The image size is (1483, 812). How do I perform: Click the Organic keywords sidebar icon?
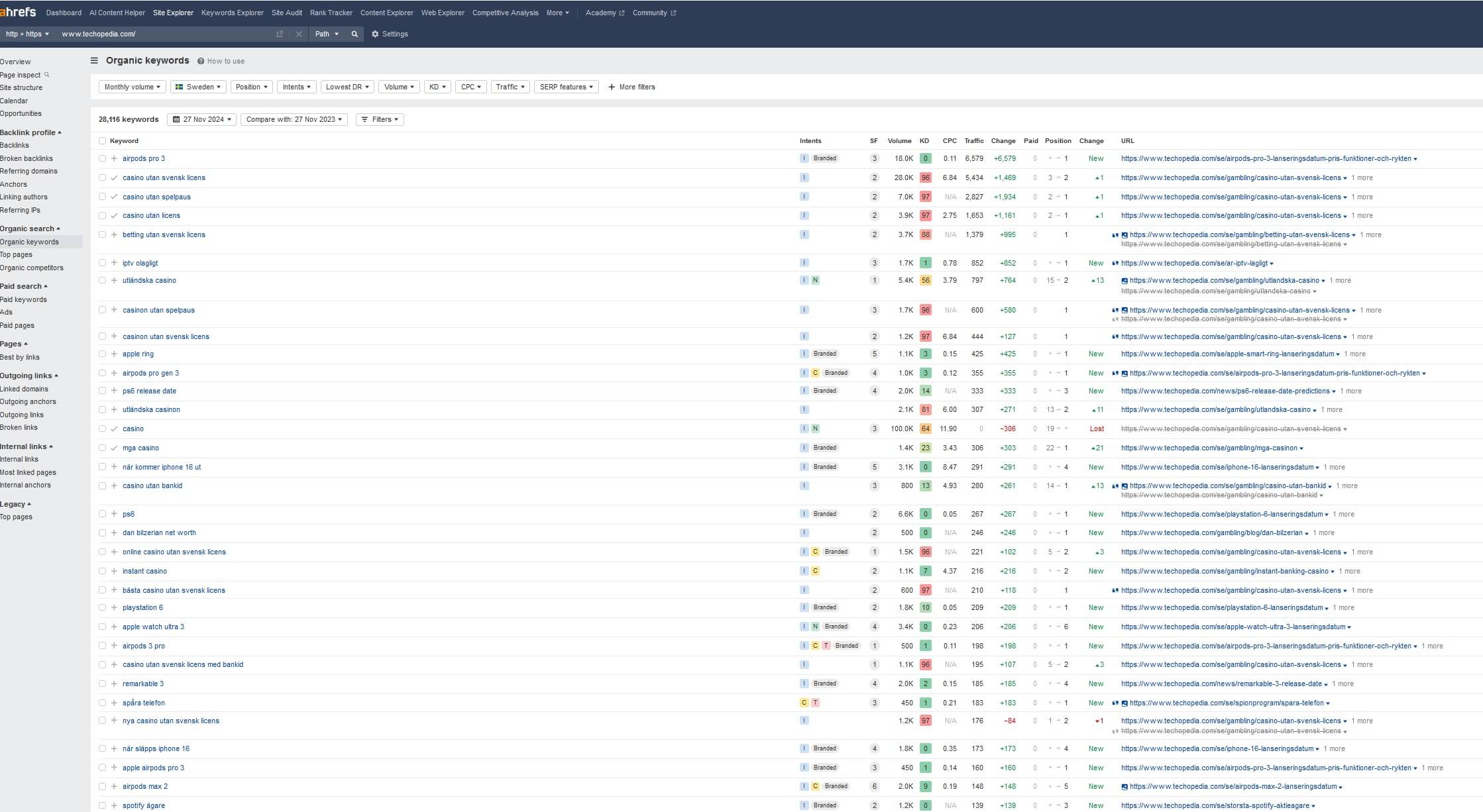coord(29,241)
